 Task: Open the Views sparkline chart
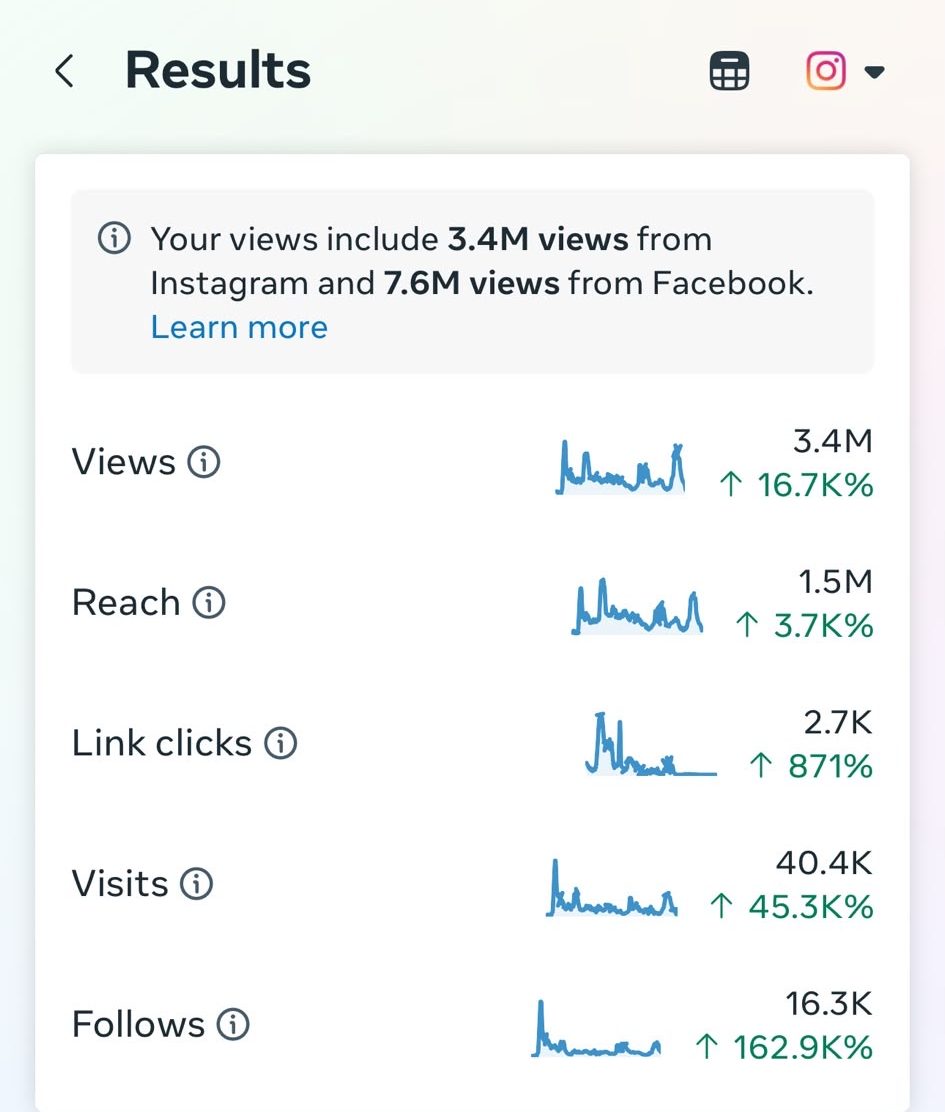620,467
